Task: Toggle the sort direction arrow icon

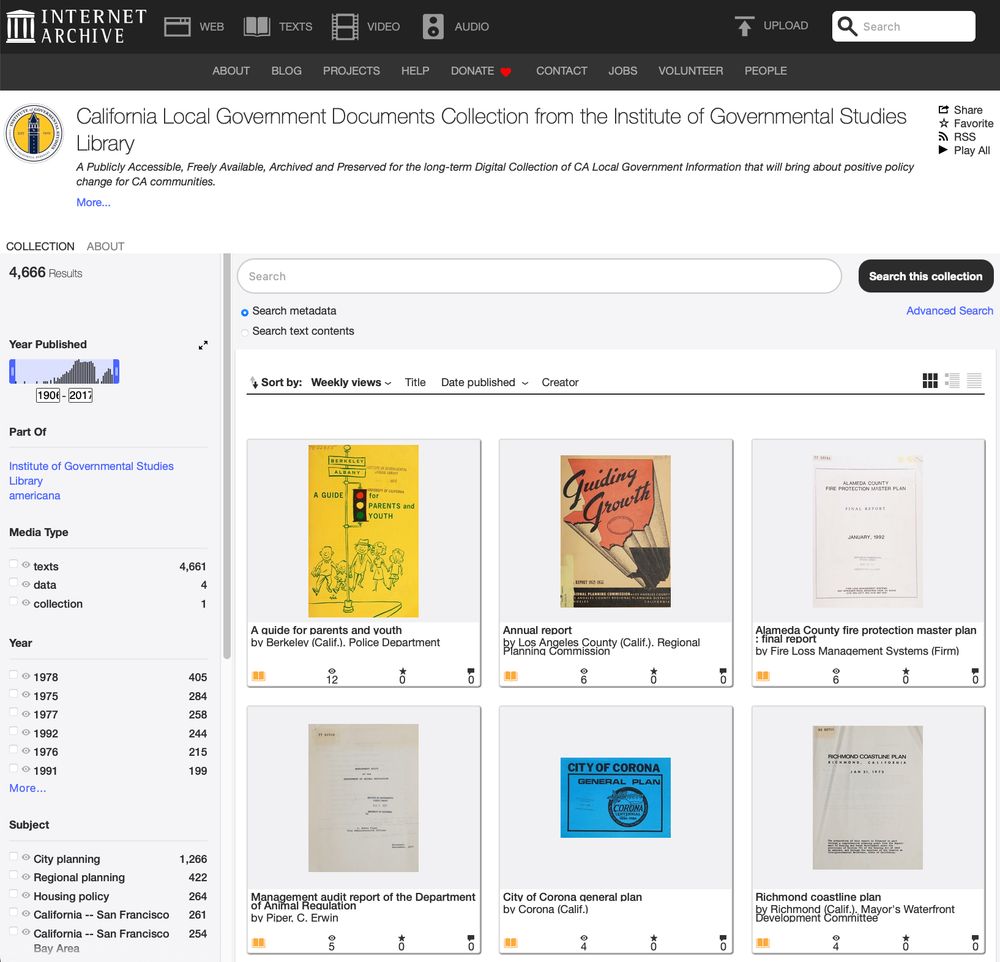Action: [x=254, y=382]
